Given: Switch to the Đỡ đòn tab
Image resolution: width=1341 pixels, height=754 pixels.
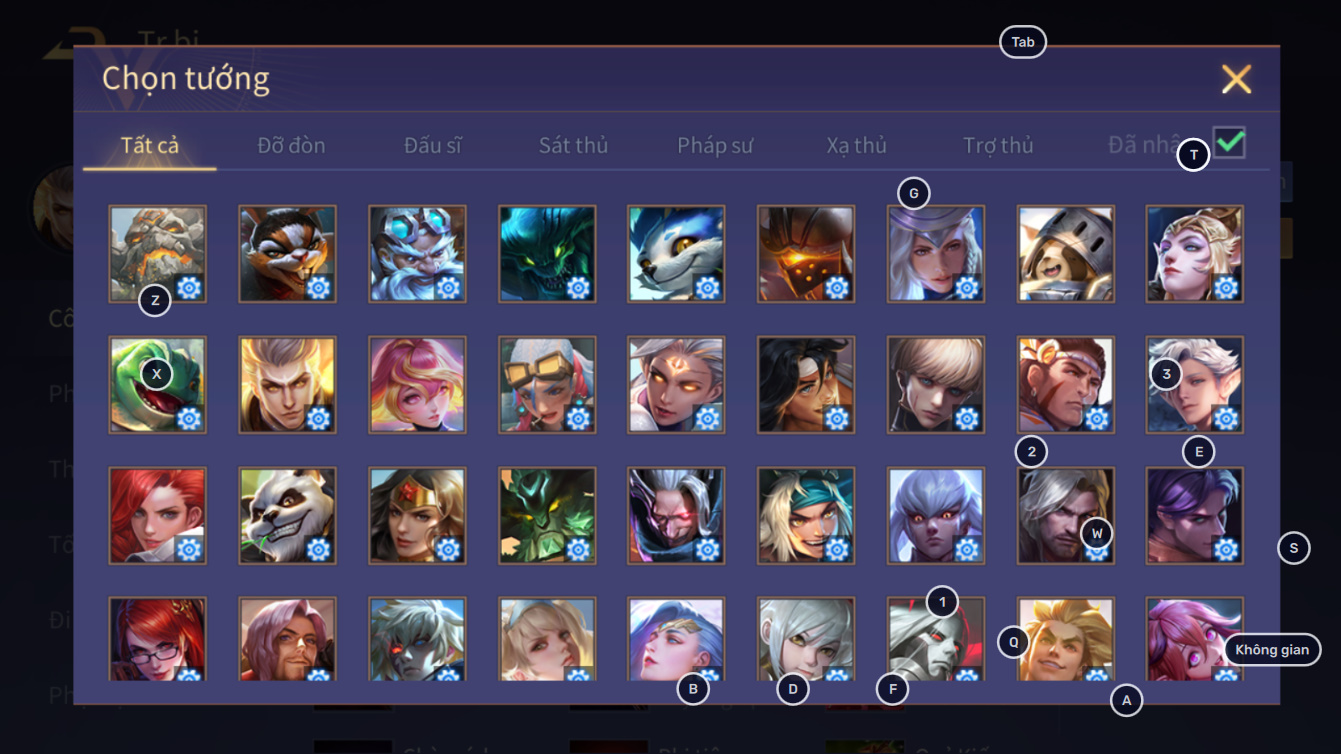Looking at the screenshot, I should tap(291, 145).
